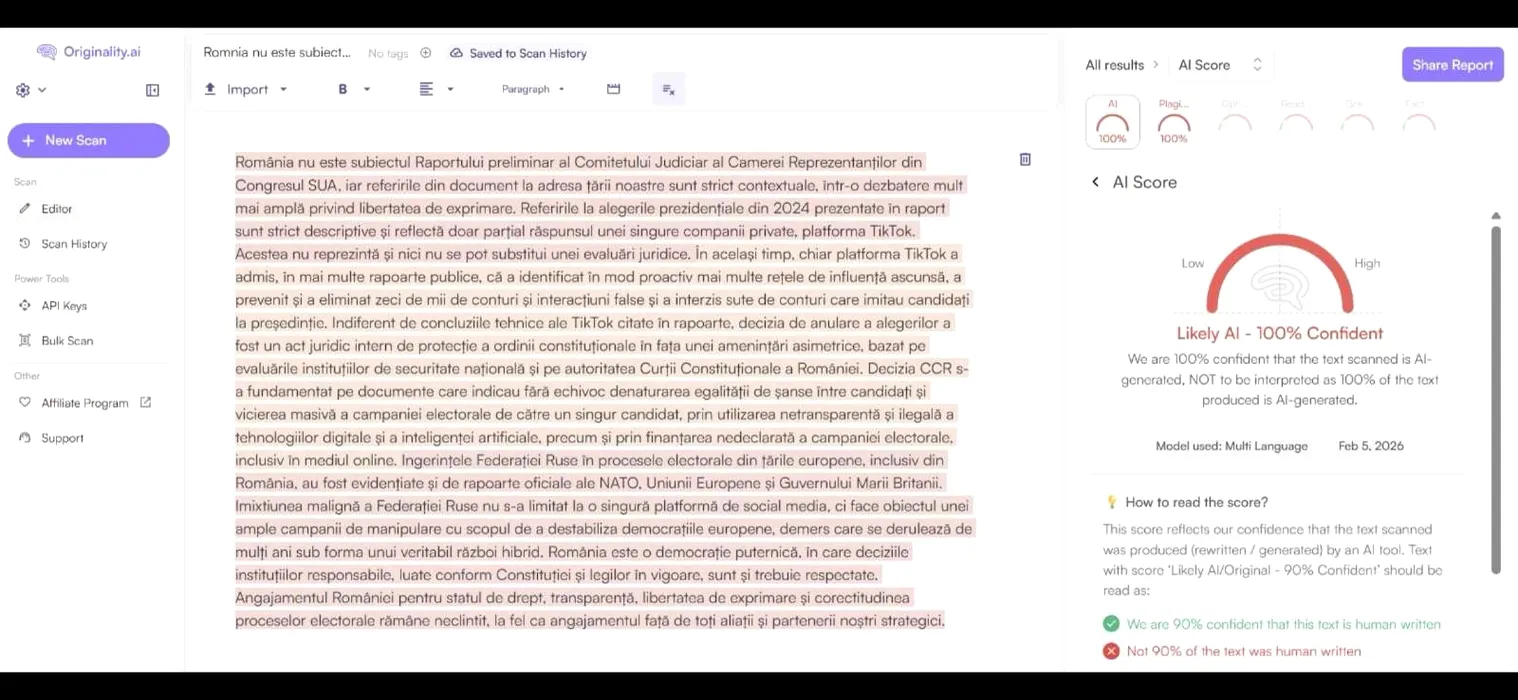
Task: Open the Originality.ai logo home
Action: tap(88, 52)
